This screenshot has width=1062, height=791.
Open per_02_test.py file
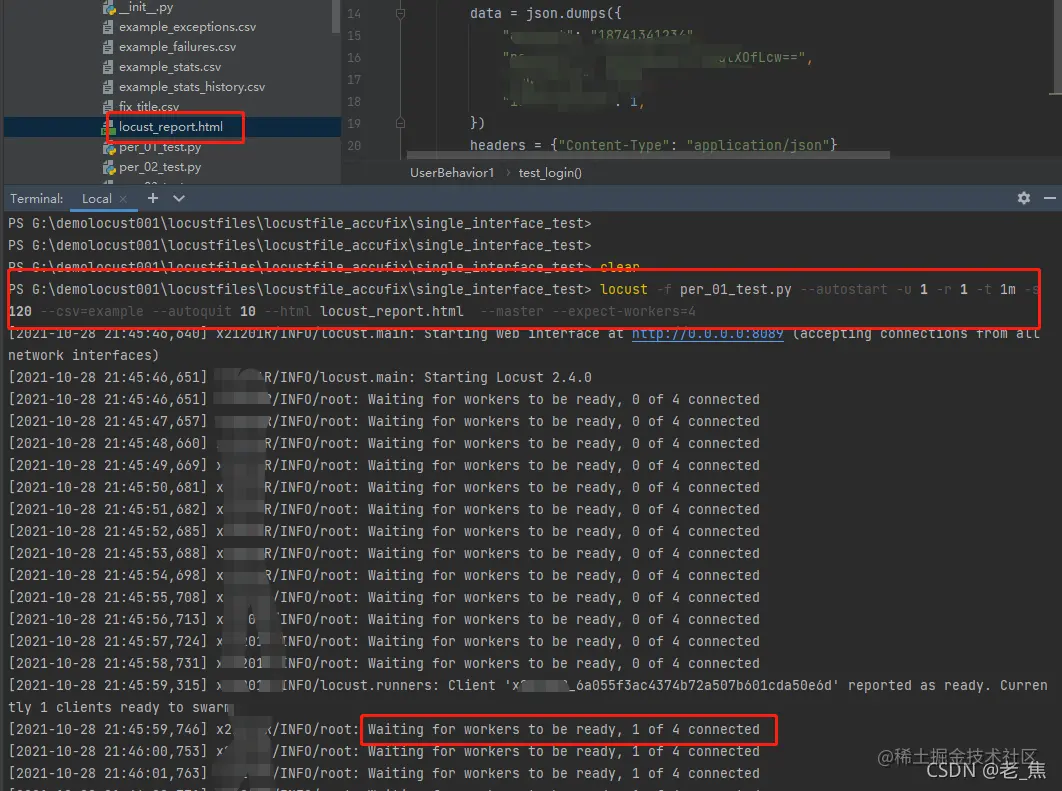160,167
